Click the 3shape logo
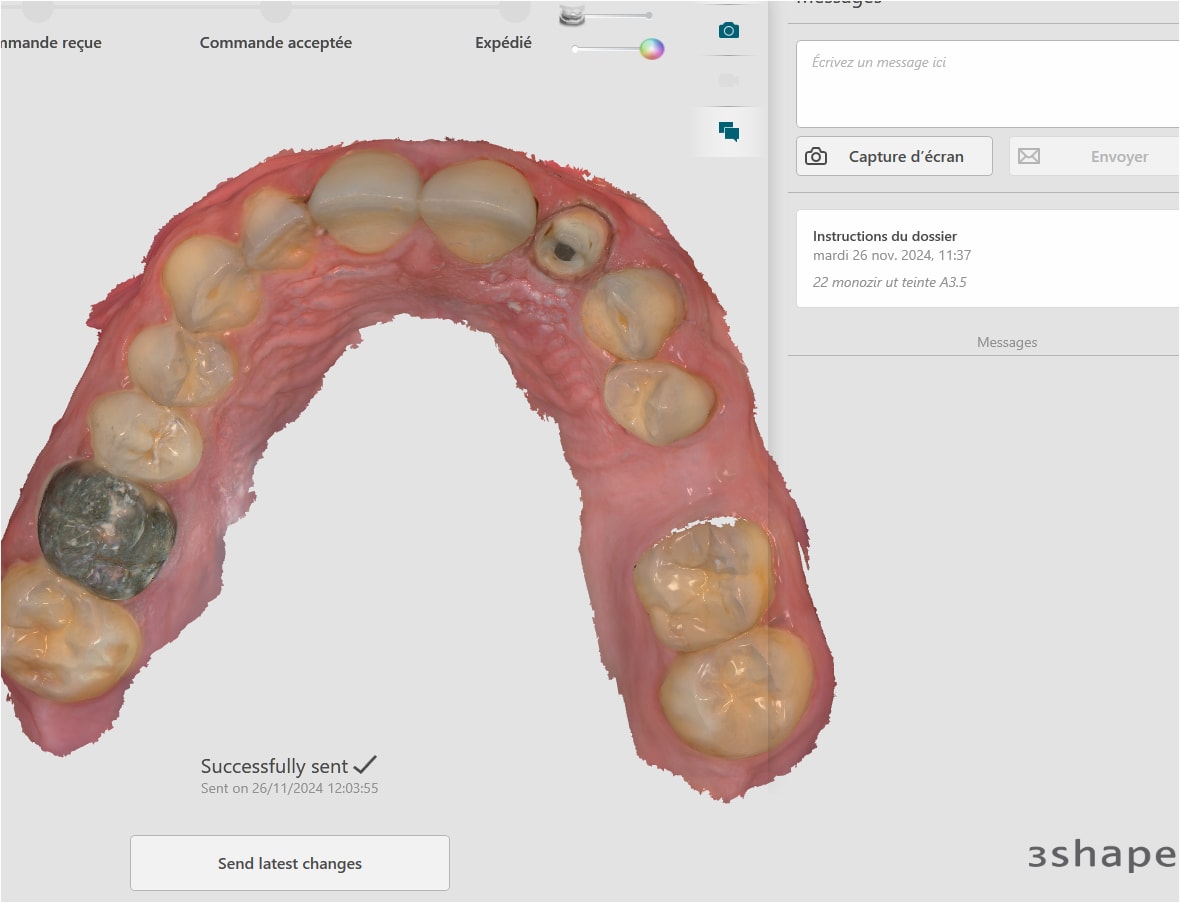 pos(1101,855)
